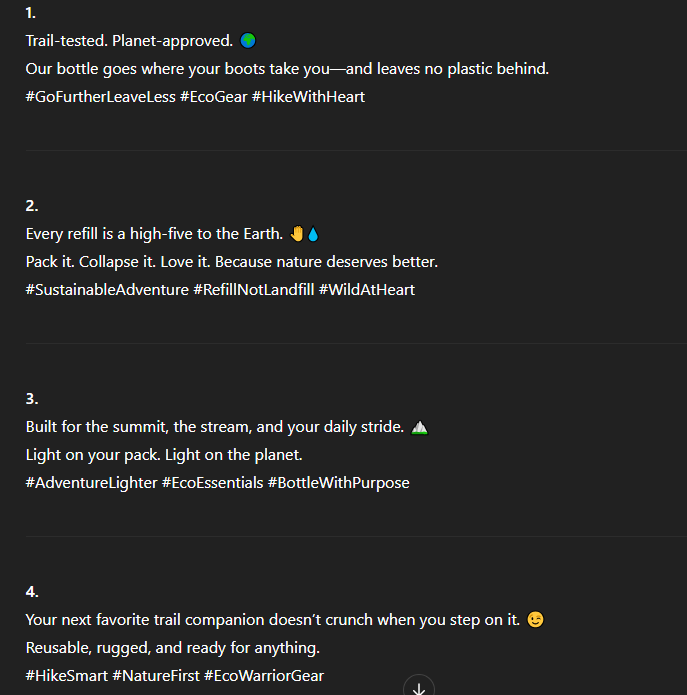Screen dimensions: 687x695
Task: Click the 'Trail-tested. Planet-approved.' line
Action: tap(129, 41)
